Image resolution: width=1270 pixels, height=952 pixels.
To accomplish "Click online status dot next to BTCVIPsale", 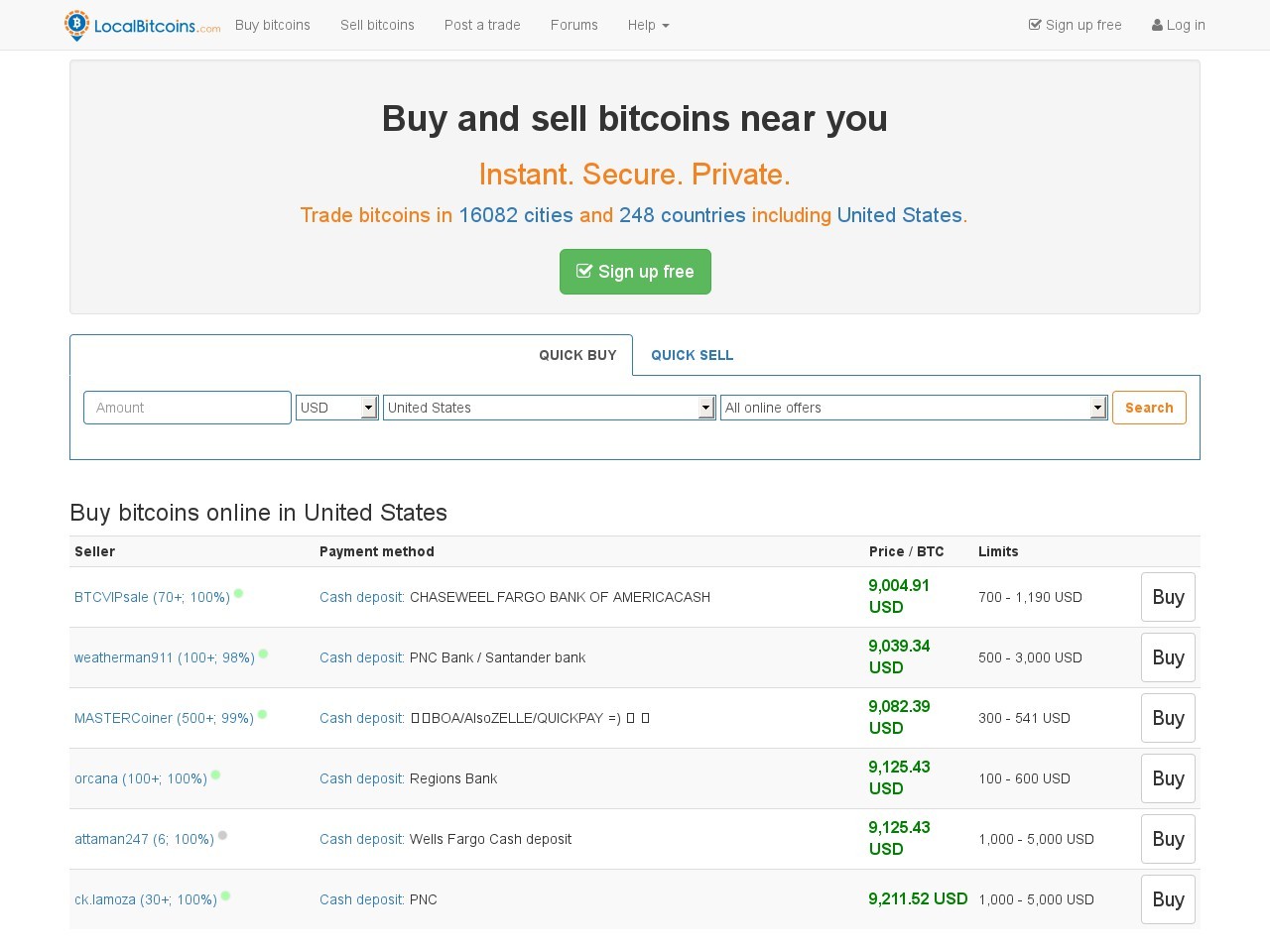I will coord(238,594).
